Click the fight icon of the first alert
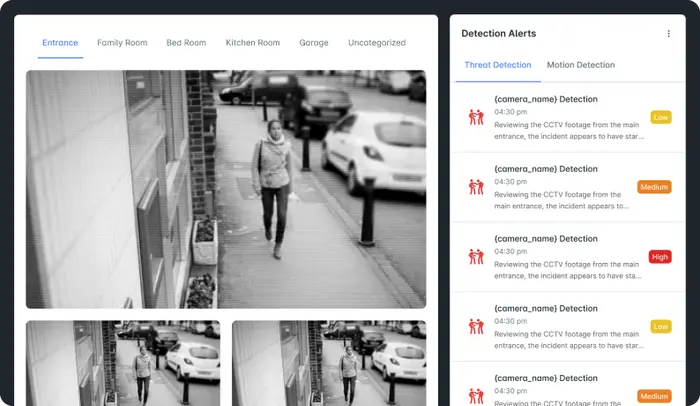This screenshot has width=700, height=406. pyautogui.click(x=476, y=117)
